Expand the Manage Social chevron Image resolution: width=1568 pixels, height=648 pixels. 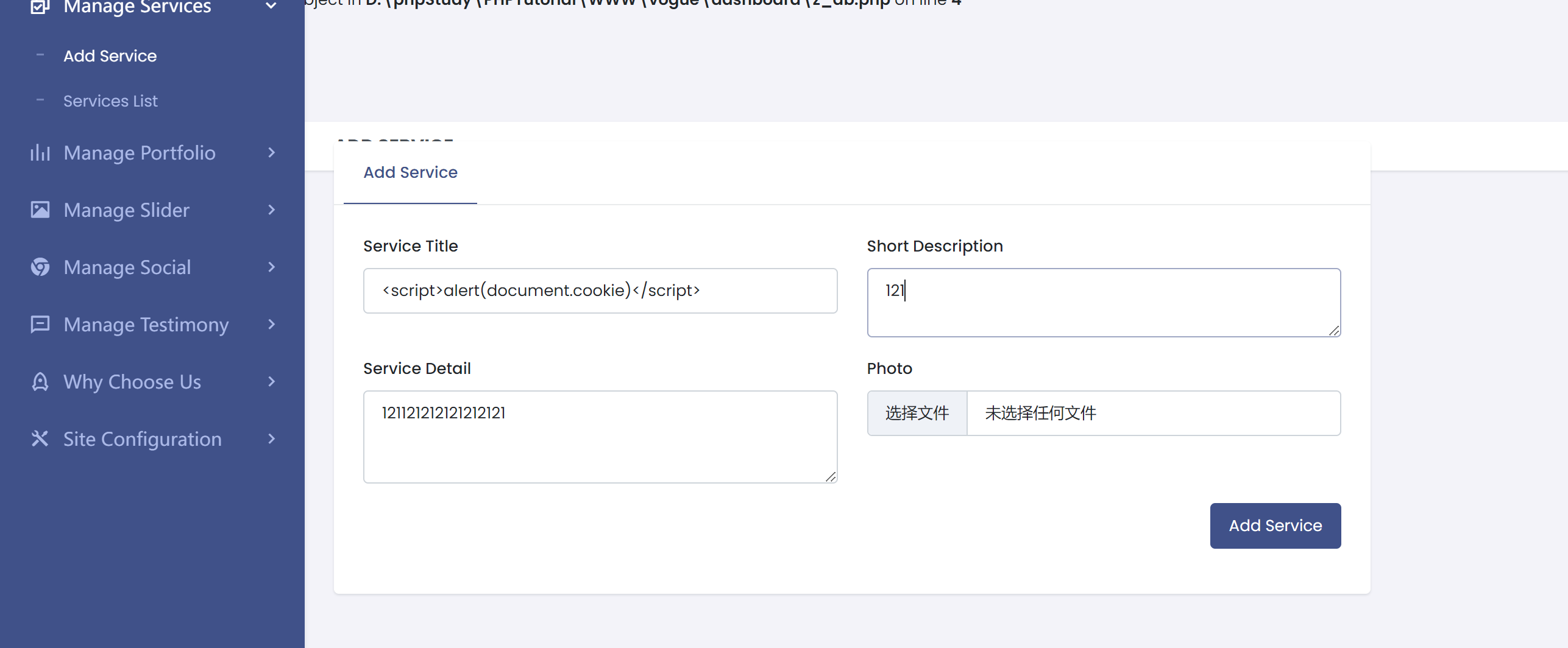[x=272, y=267]
